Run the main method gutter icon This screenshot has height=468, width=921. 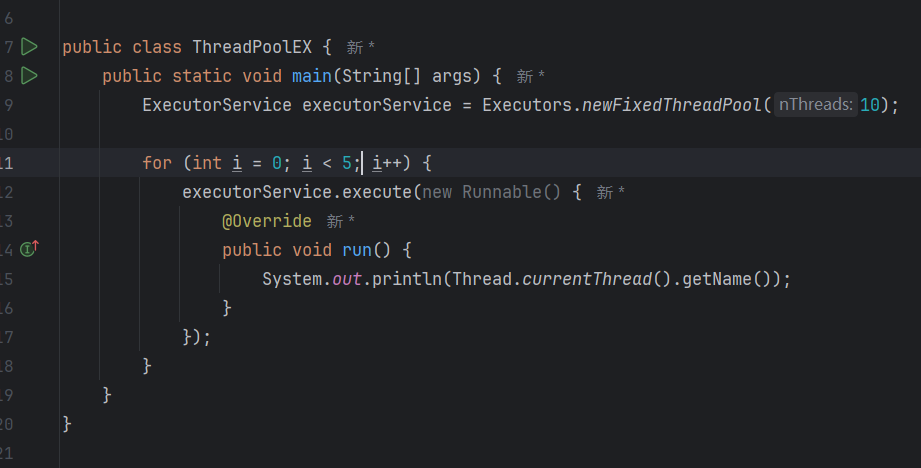29,75
